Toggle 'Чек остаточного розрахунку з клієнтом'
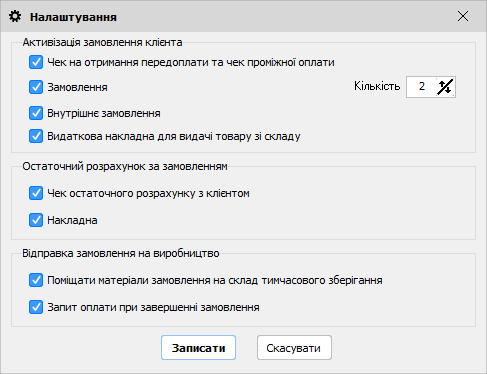487x374 pixels. tap(36, 193)
